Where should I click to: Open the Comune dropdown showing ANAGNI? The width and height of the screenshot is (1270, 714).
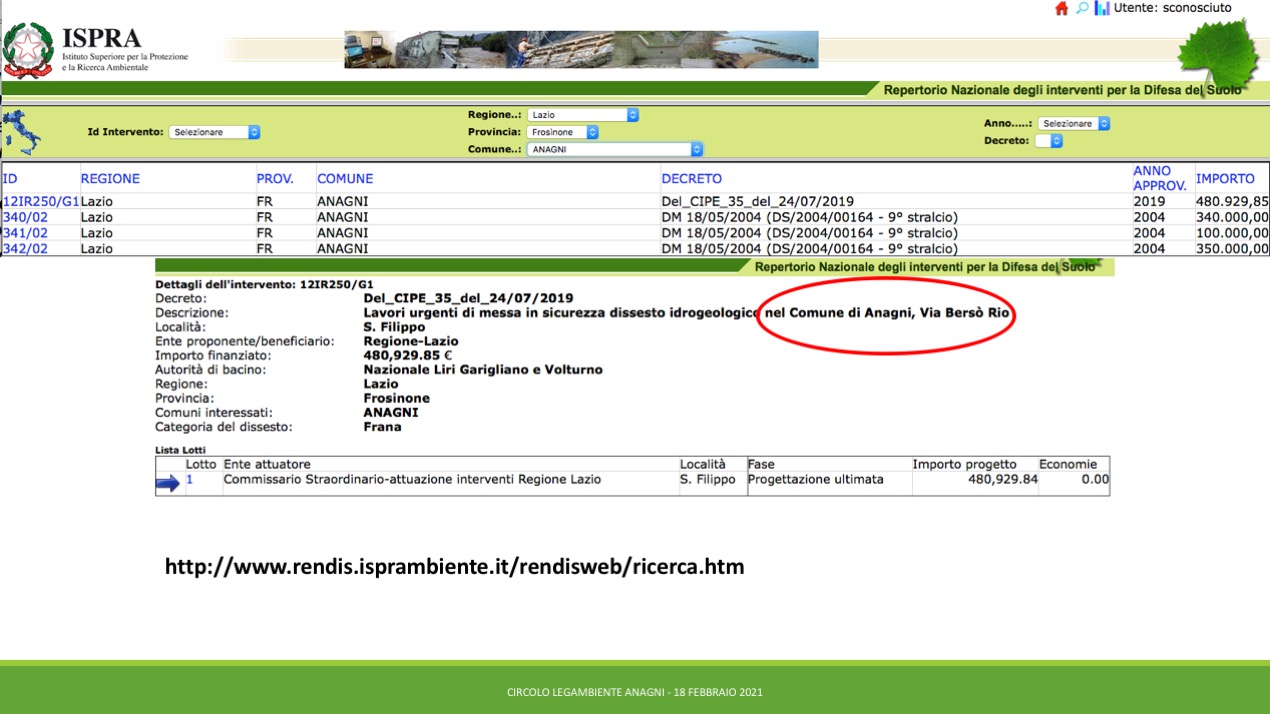[x=615, y=149]
